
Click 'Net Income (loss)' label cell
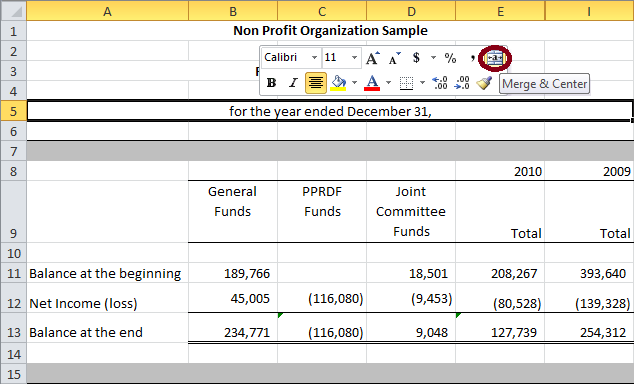(x=108, y=298)
